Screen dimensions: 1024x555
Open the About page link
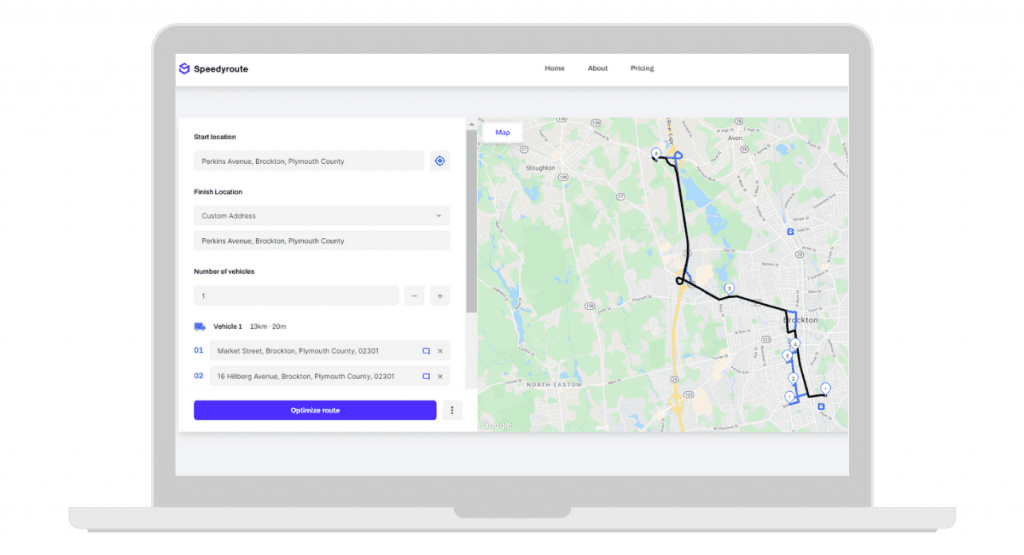pos(598,69)
